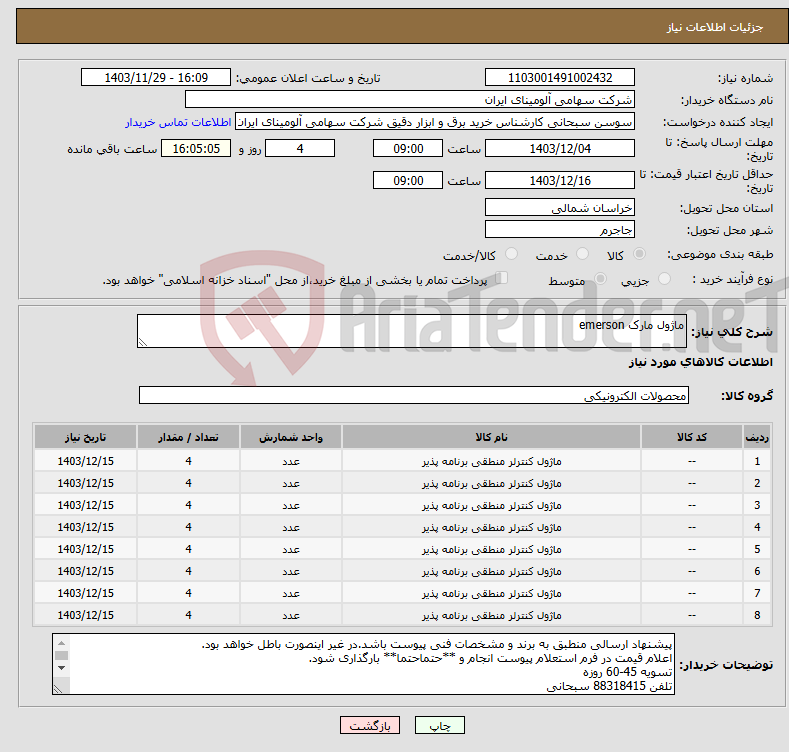This screenshot has width=789, height=752.
Task: Click the row number 6 cell
Action: [757, 571]
